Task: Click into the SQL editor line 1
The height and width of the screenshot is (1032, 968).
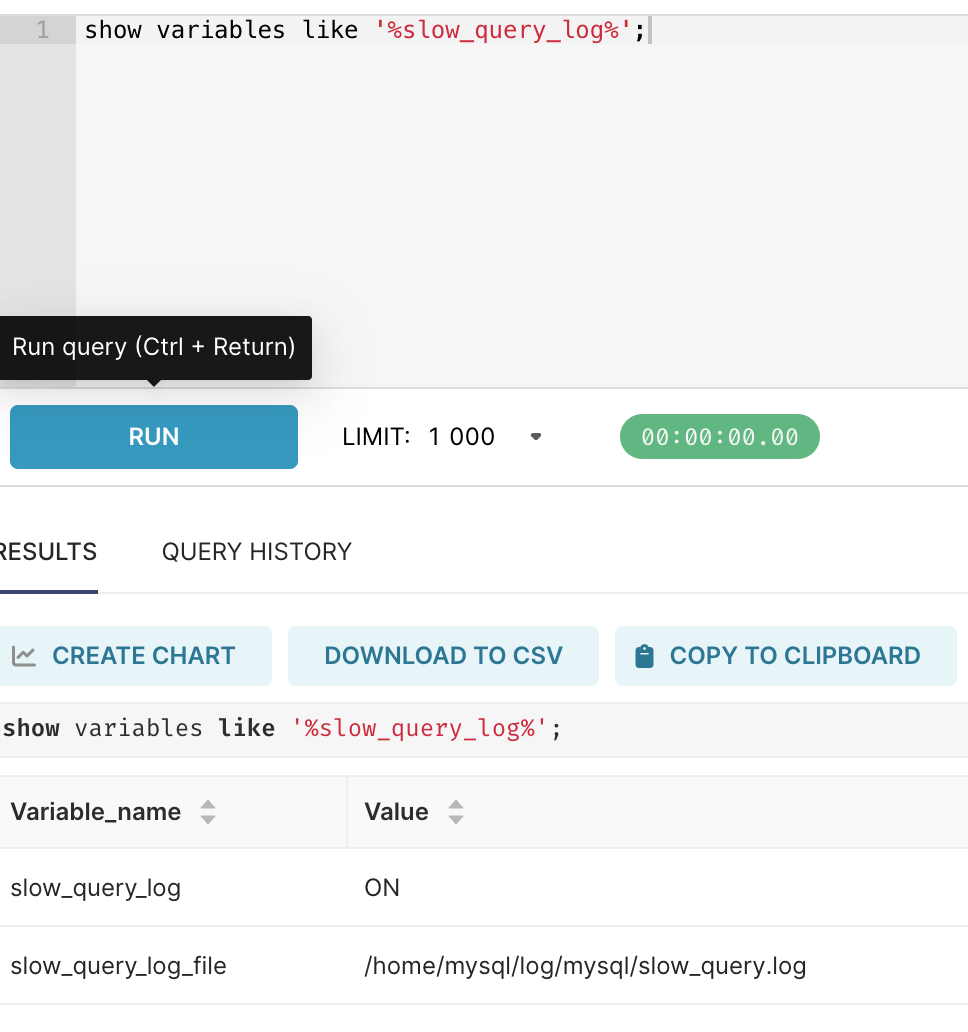Action: [x=521, y=30]
